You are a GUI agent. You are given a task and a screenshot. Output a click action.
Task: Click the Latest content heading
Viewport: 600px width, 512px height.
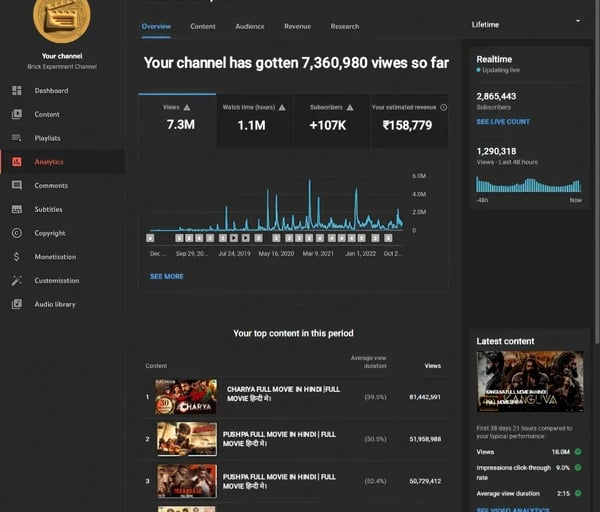pyautogui.click(x=505, y=341)
